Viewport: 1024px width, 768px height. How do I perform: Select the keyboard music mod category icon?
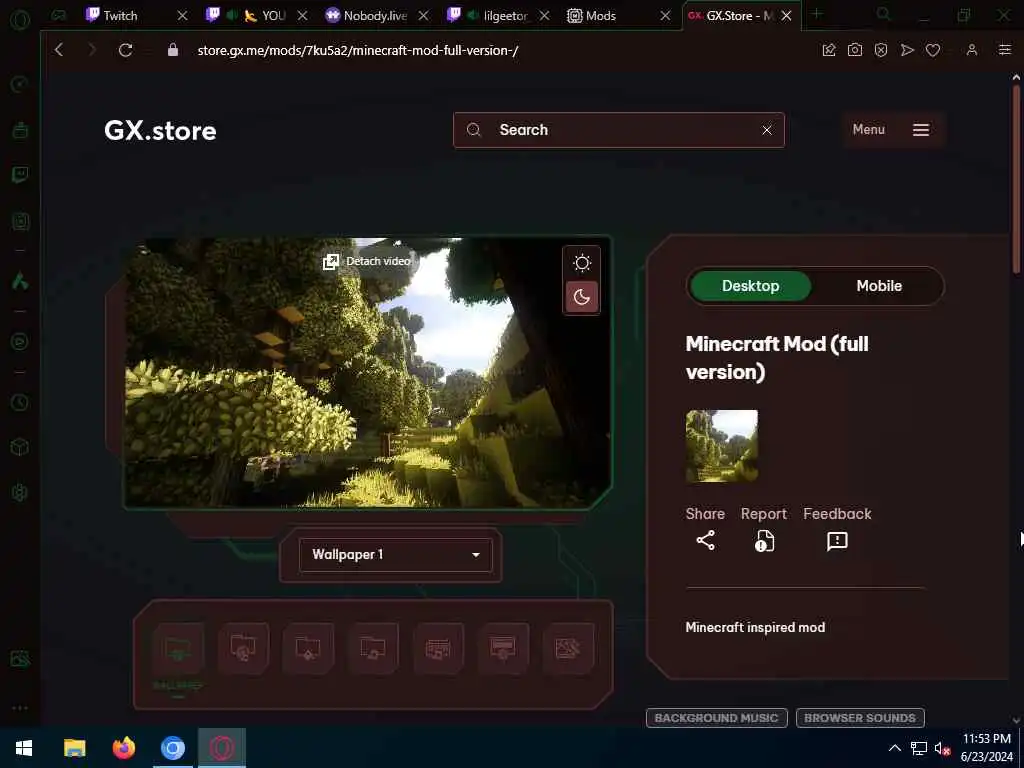click(438, 649)
